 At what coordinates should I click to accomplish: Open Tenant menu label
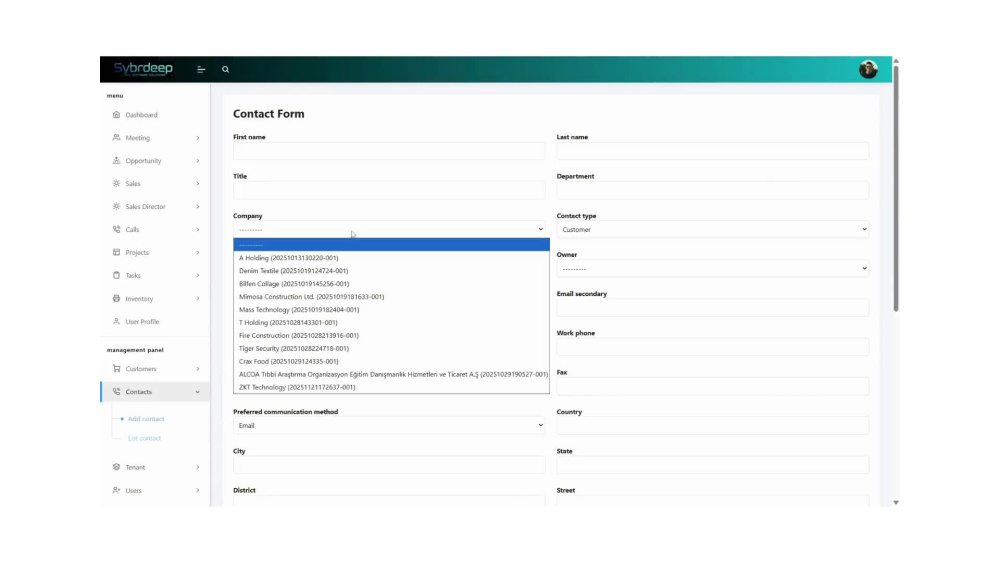[x=135, y=467]
